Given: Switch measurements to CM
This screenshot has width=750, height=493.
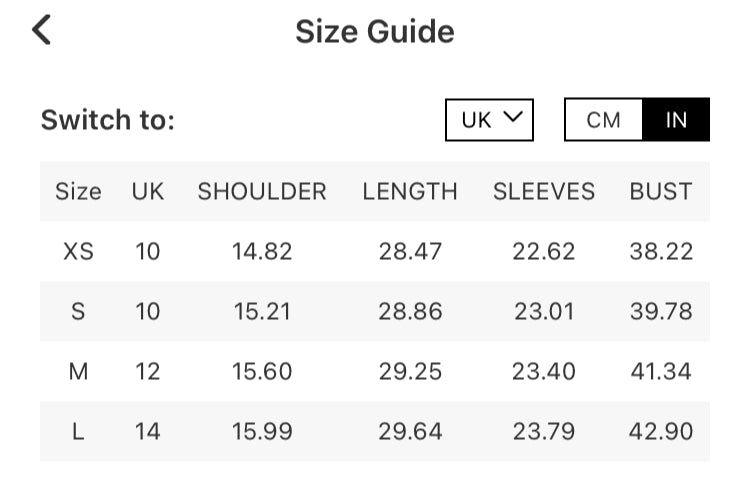Looking at the screenshot, I should (x=604, y=120).
